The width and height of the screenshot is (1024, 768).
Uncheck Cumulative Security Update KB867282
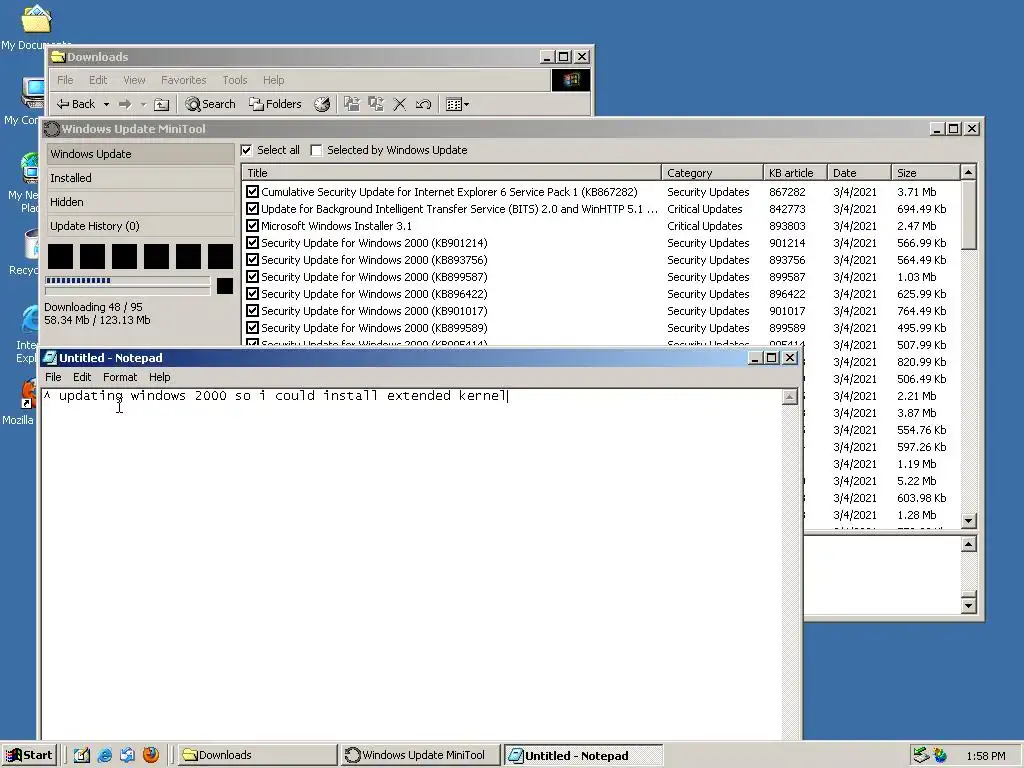coord(252,192)
